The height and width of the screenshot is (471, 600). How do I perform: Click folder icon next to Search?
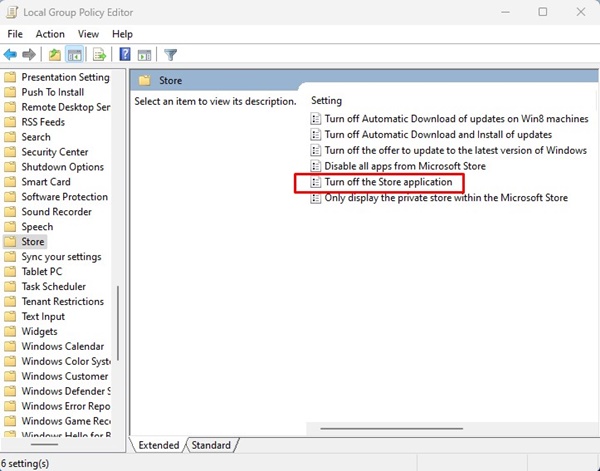pyautogui.click(x=10, y=137)
